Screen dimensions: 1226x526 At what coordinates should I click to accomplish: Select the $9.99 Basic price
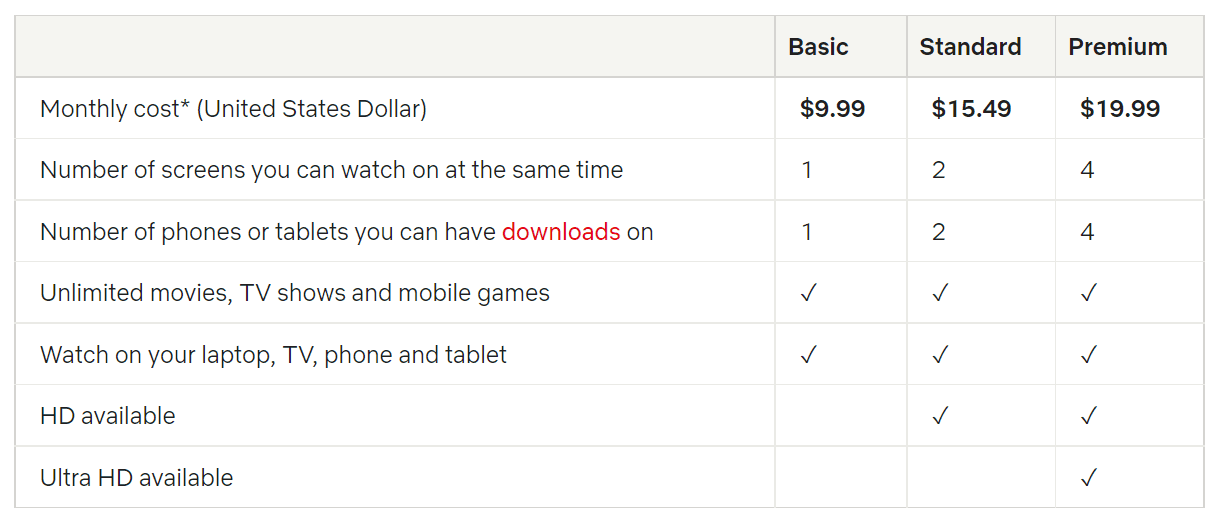click(832, 109)
